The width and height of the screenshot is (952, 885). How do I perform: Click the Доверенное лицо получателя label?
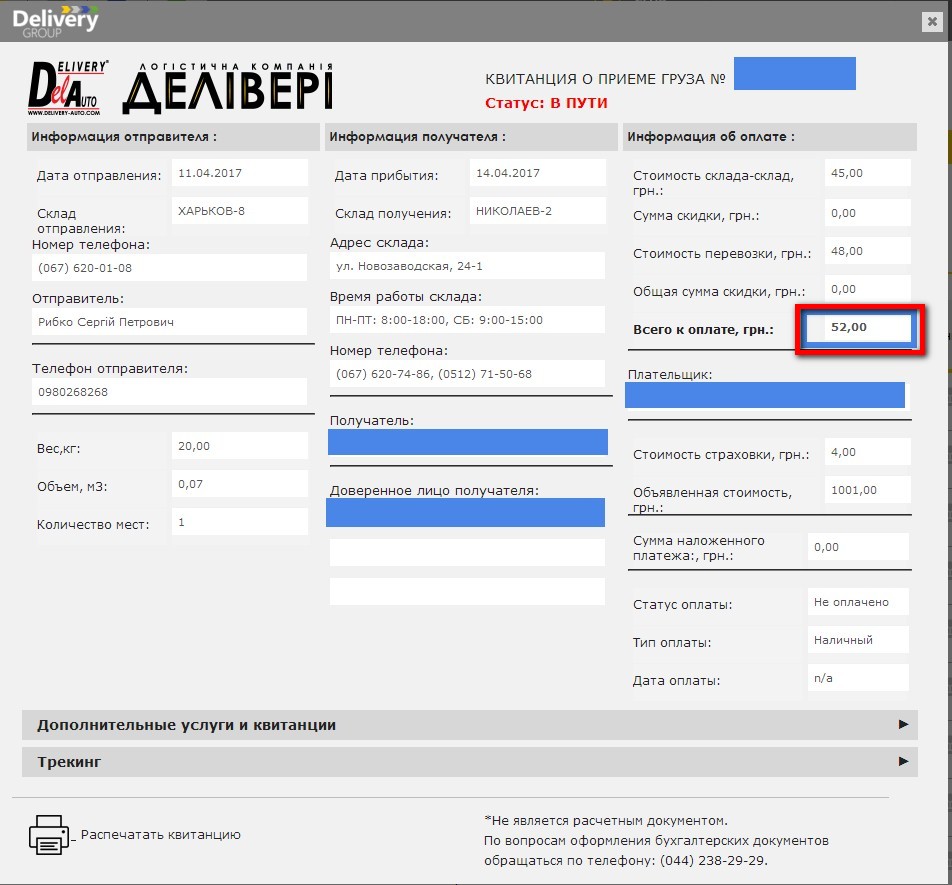[434, 490]
